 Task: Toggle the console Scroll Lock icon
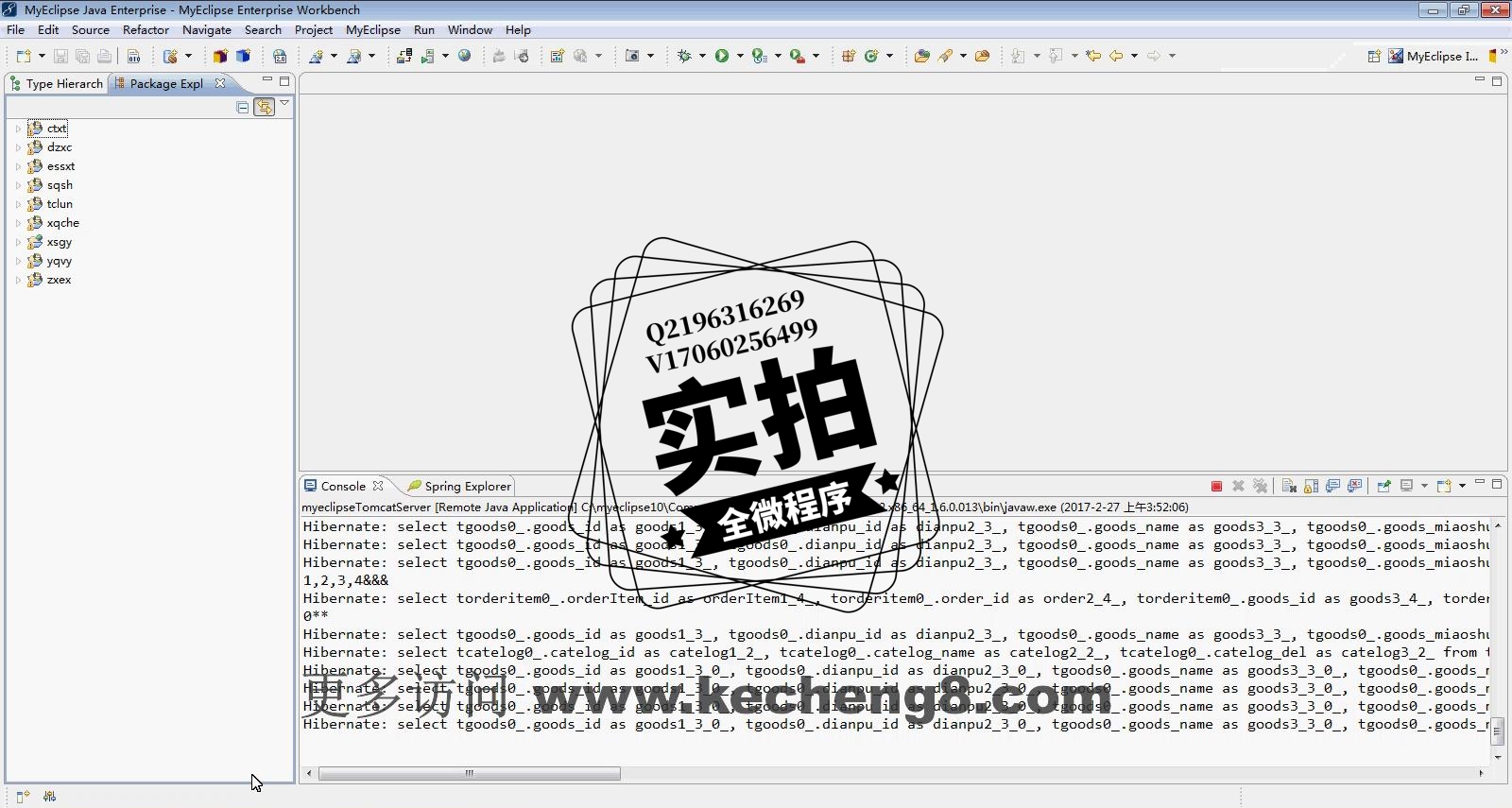click(x=1311, y=486)
